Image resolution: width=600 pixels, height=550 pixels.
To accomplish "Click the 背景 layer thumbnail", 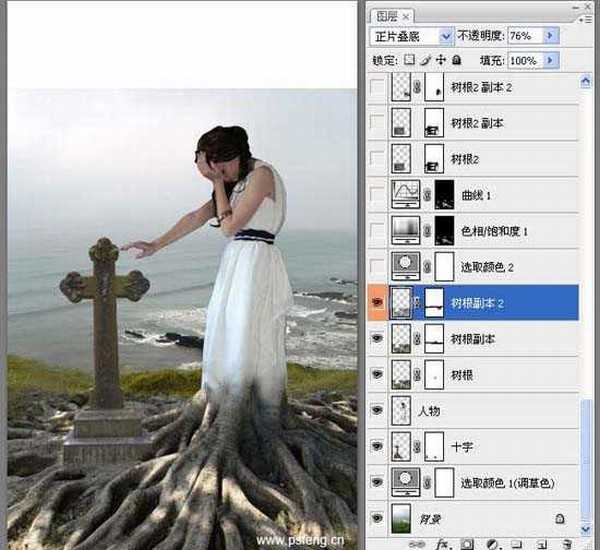I will pyautogui.click(x=401, y=518).
